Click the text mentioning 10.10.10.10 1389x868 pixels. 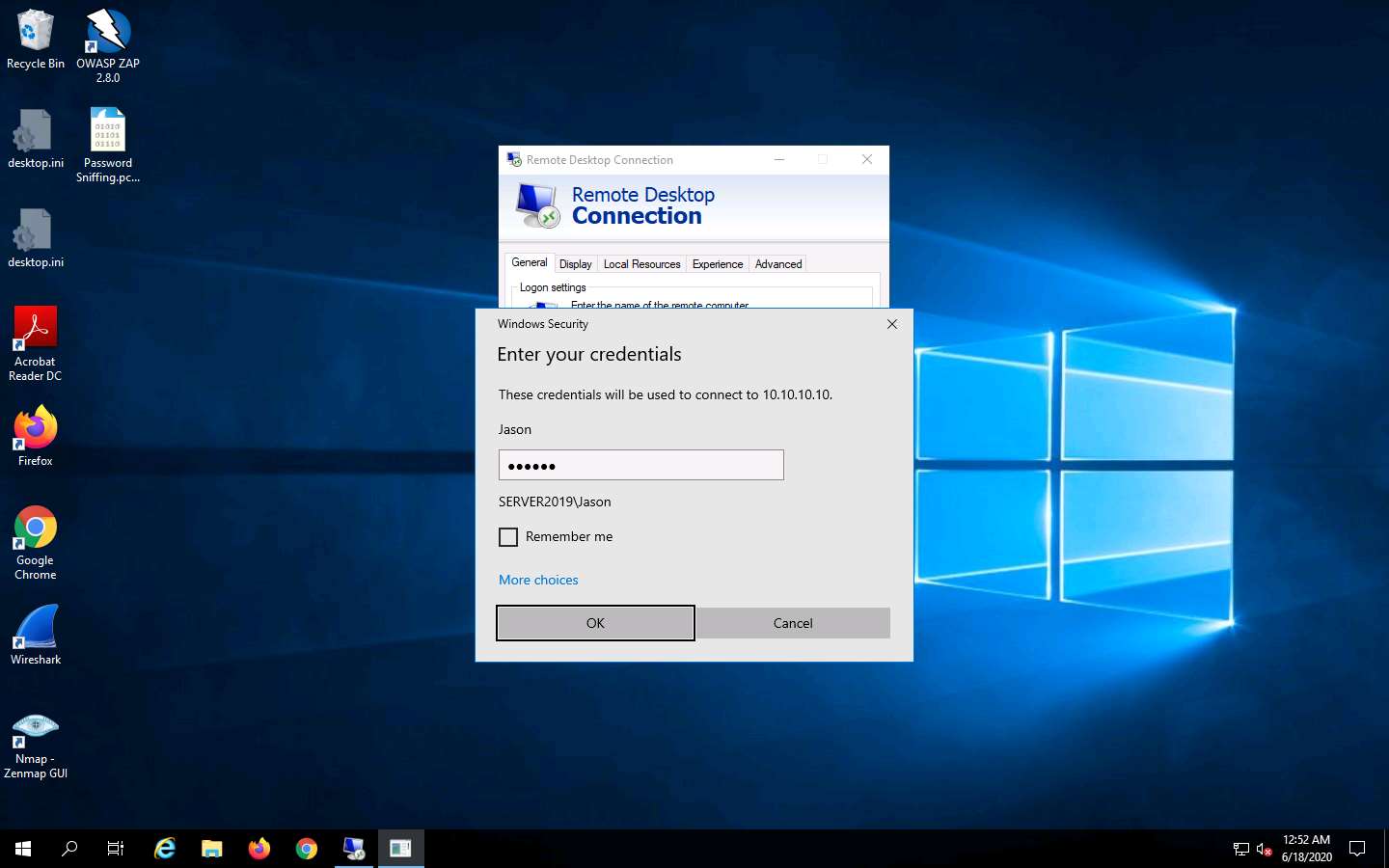coord(666,394)
